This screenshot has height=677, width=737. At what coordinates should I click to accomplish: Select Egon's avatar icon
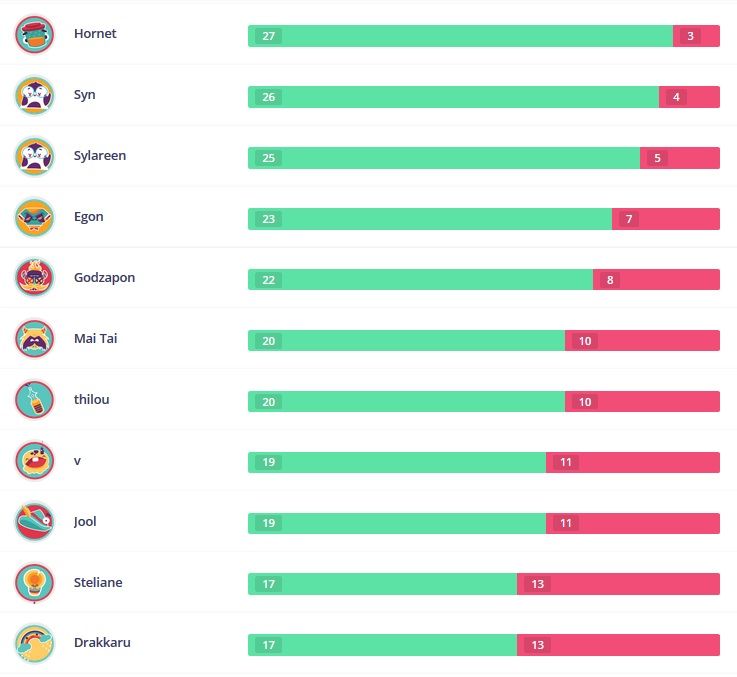[x=35, y=218]
